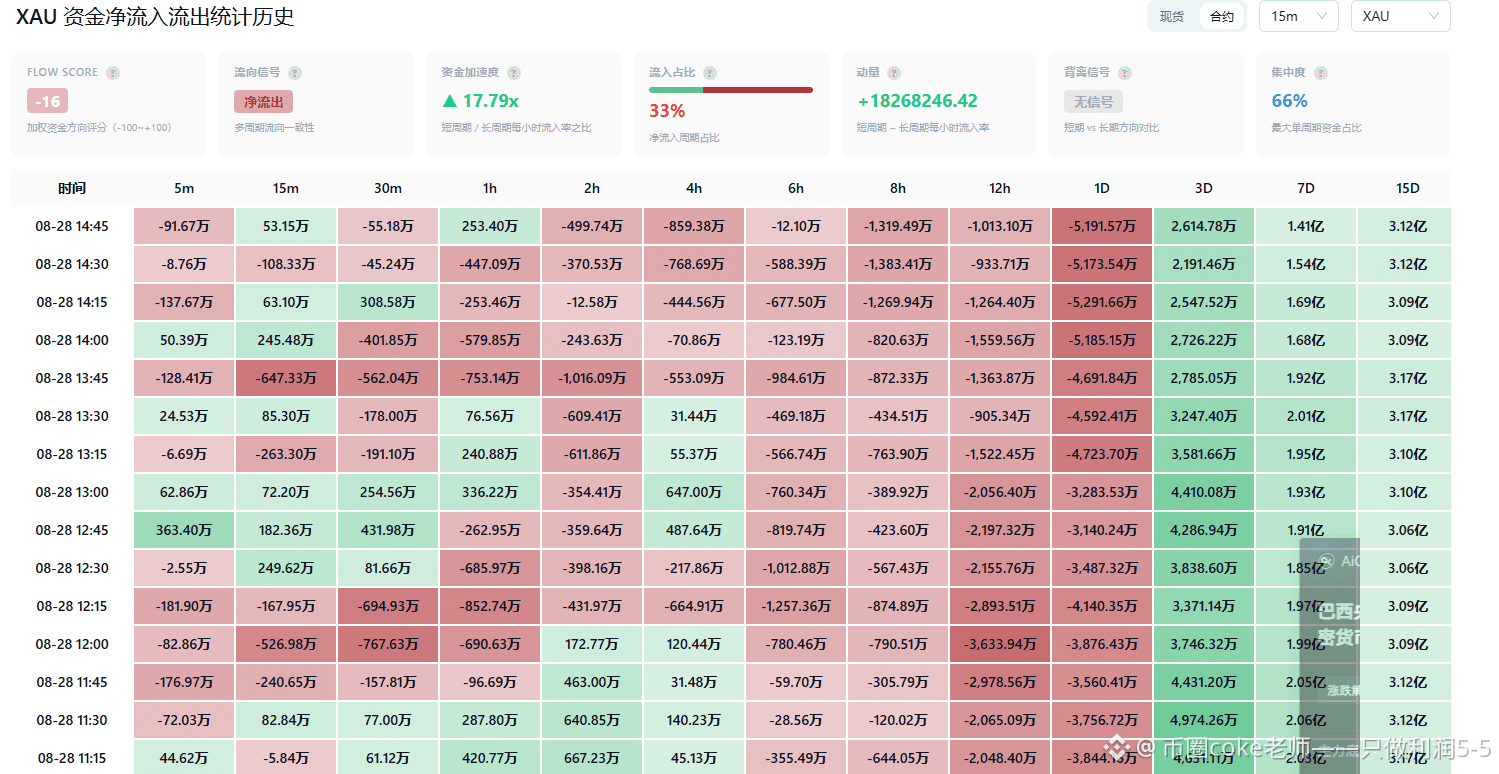Viewport: 1499px width, 774px height.
Task: Click the -5,191.57万 cell
Action: [1102, 226]
